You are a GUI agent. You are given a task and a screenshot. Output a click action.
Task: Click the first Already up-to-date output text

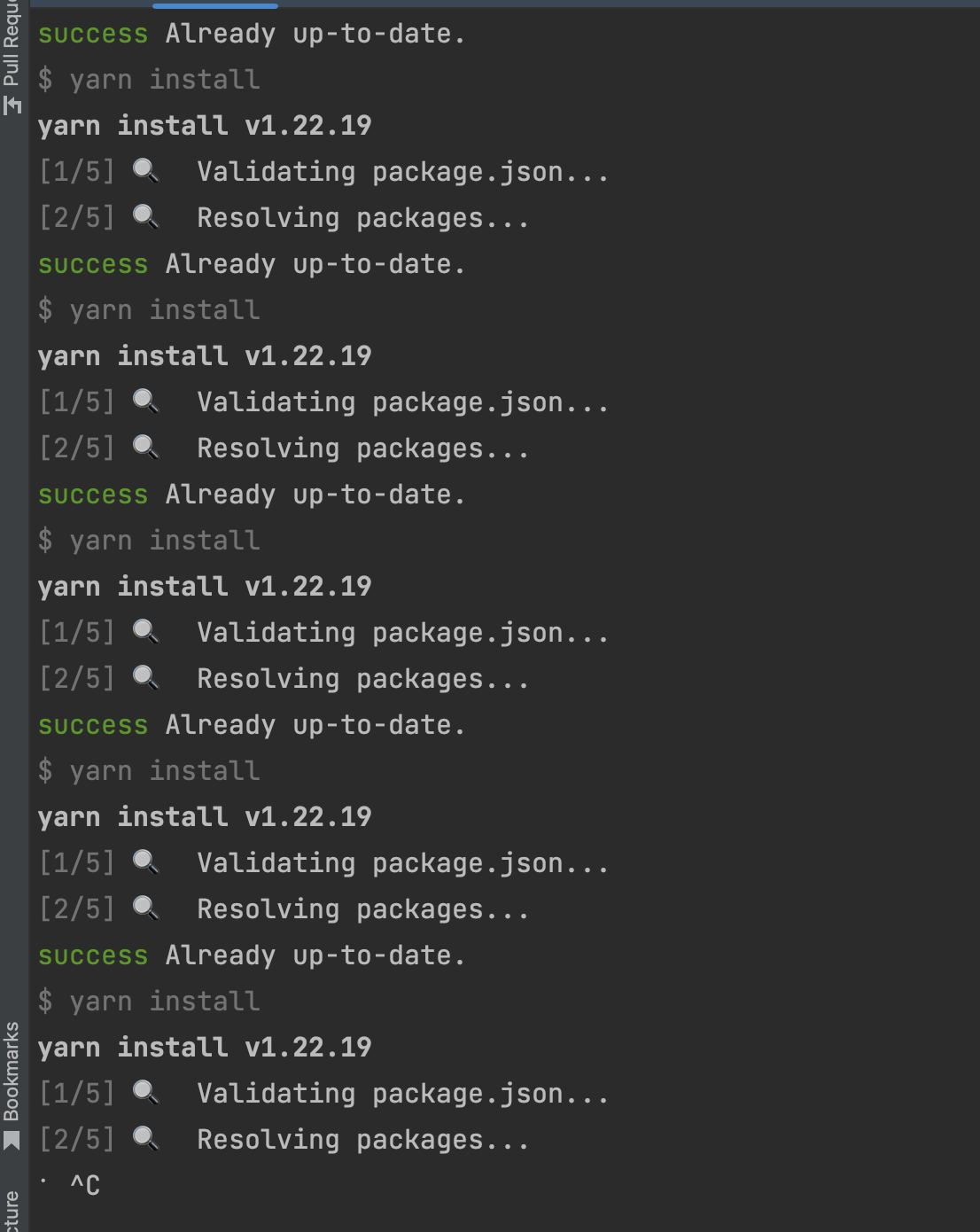tap(313, 33)
